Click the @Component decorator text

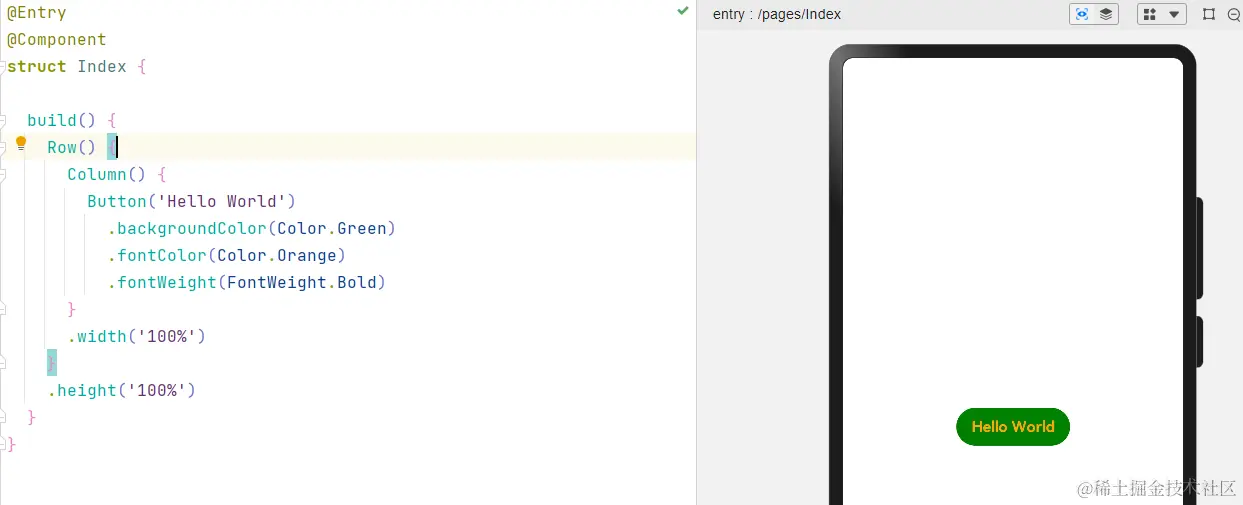[x=57, y=39]
